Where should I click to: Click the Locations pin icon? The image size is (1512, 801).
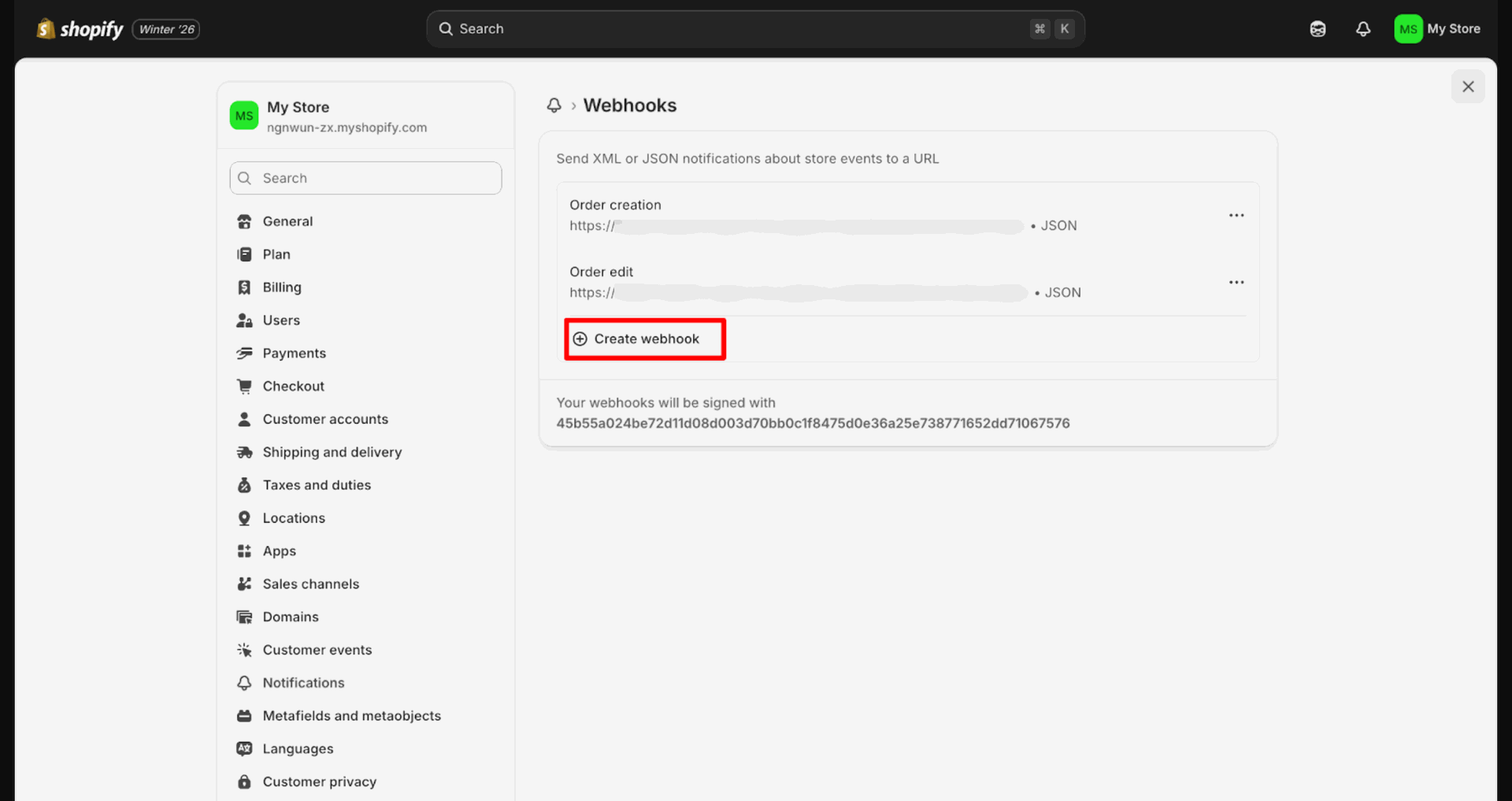click(x=244, y=518)
